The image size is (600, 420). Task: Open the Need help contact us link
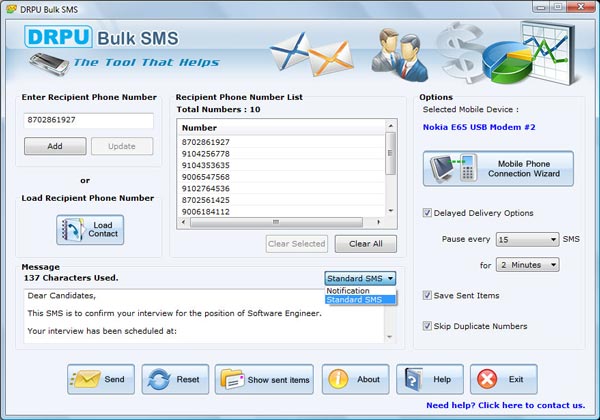tap(505, 405)
